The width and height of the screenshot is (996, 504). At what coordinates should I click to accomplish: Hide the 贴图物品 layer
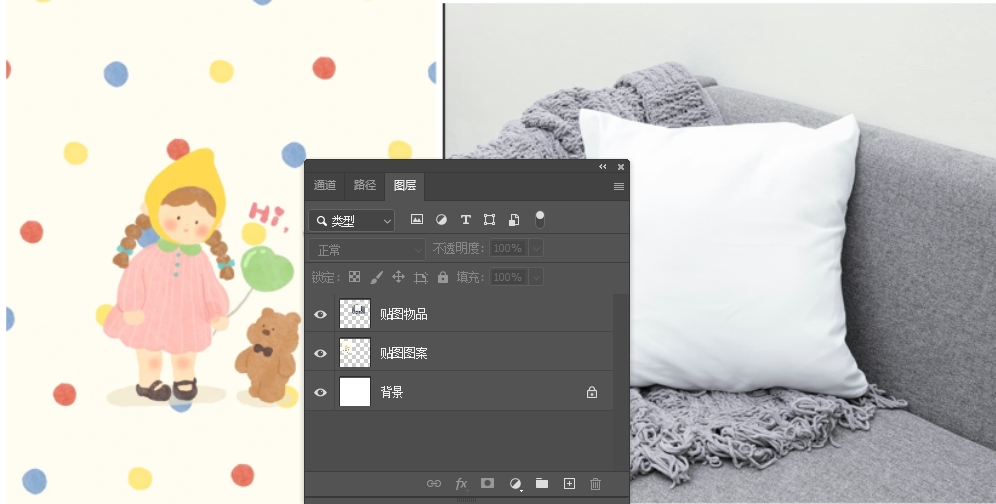click(320, 314)
